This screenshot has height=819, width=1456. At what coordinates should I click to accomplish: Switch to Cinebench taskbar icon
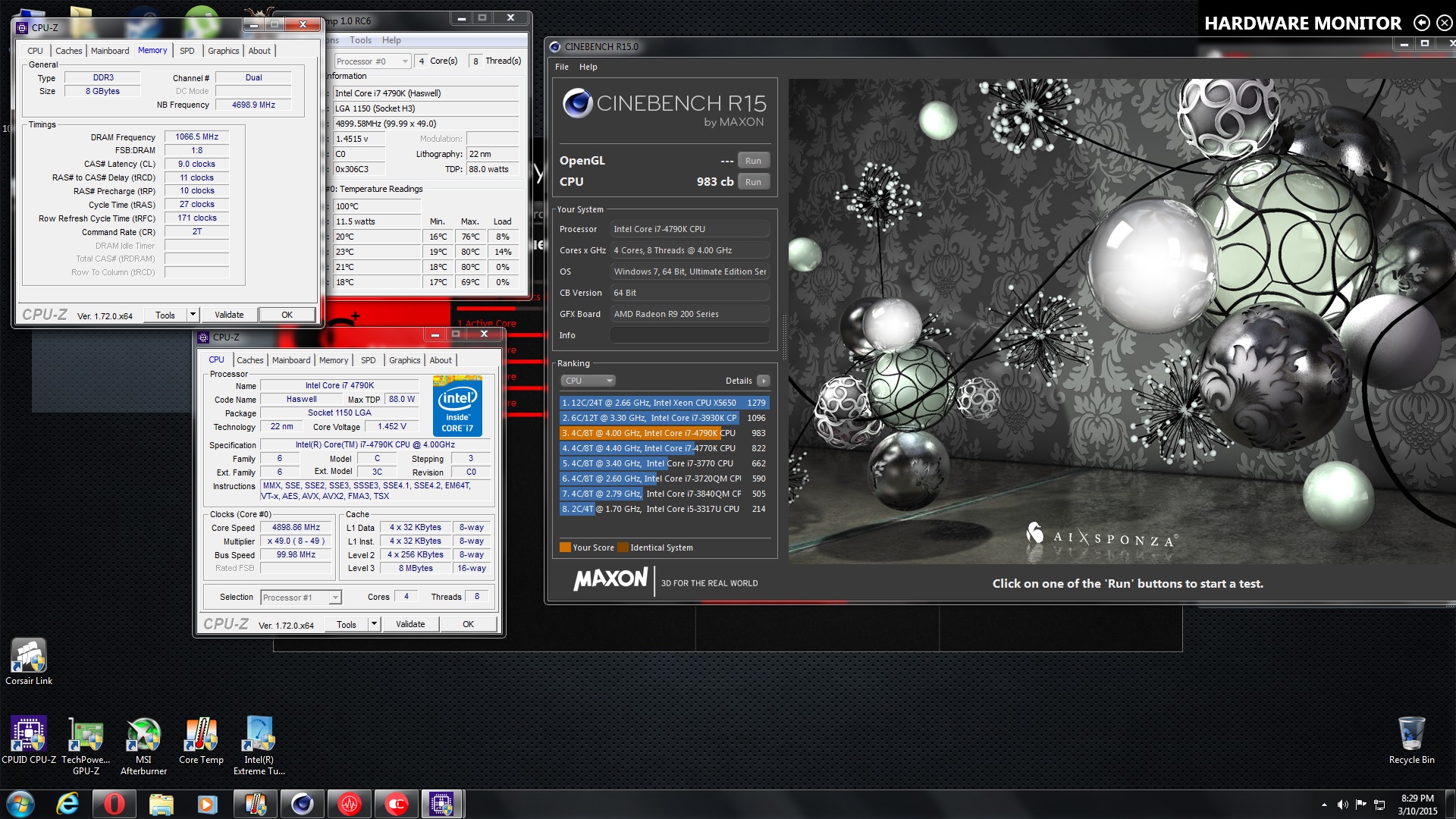coord(303,804)
